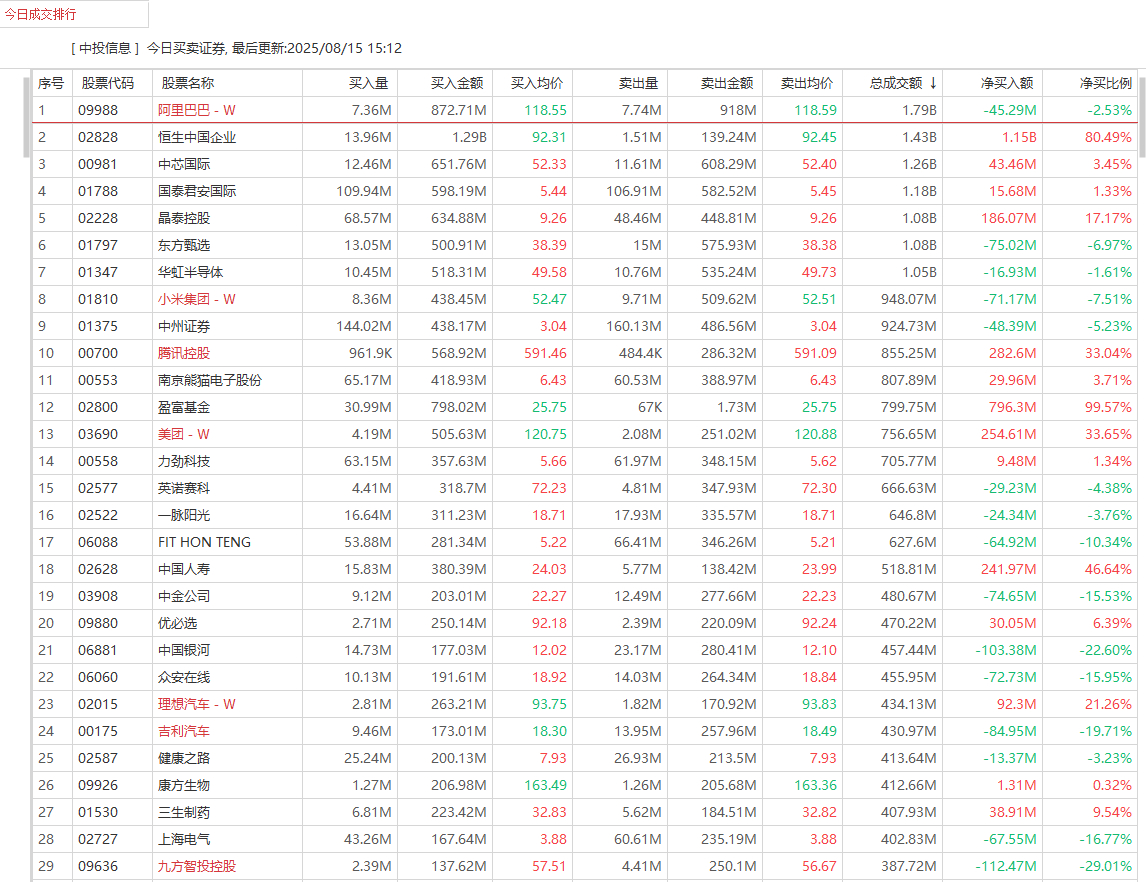Viewport: 1146px width, 882px height.
Task: Click stock code 00700
Action: point(98,354)
